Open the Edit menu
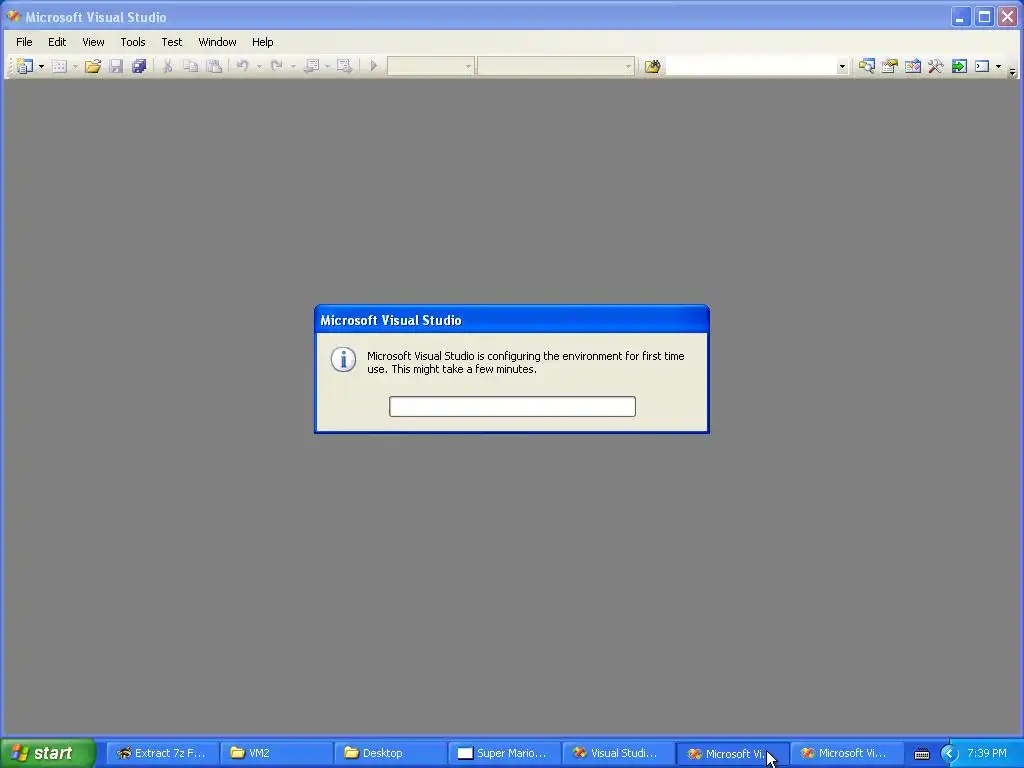The height and width of the screenshot is (768, 1024). (57, 42)
